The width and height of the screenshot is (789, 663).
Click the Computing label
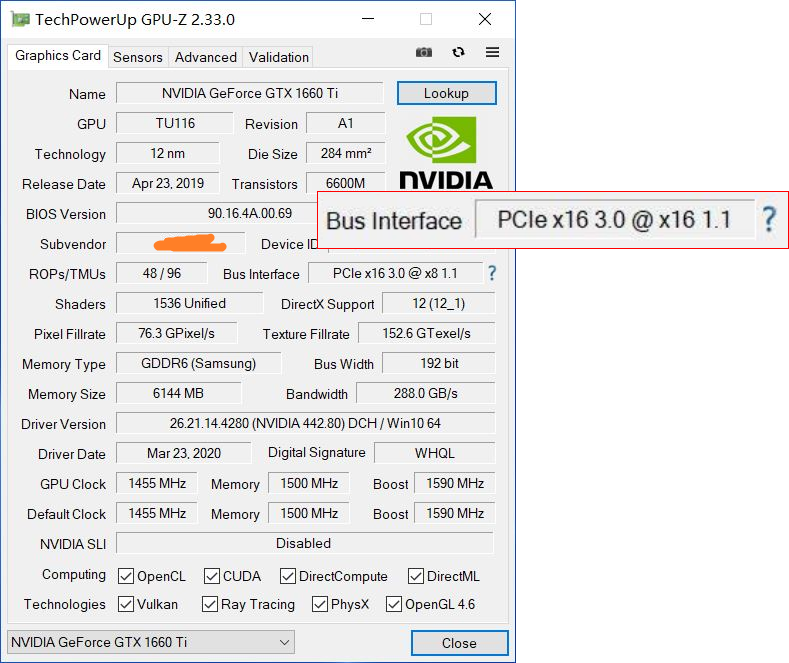(73, 574)
